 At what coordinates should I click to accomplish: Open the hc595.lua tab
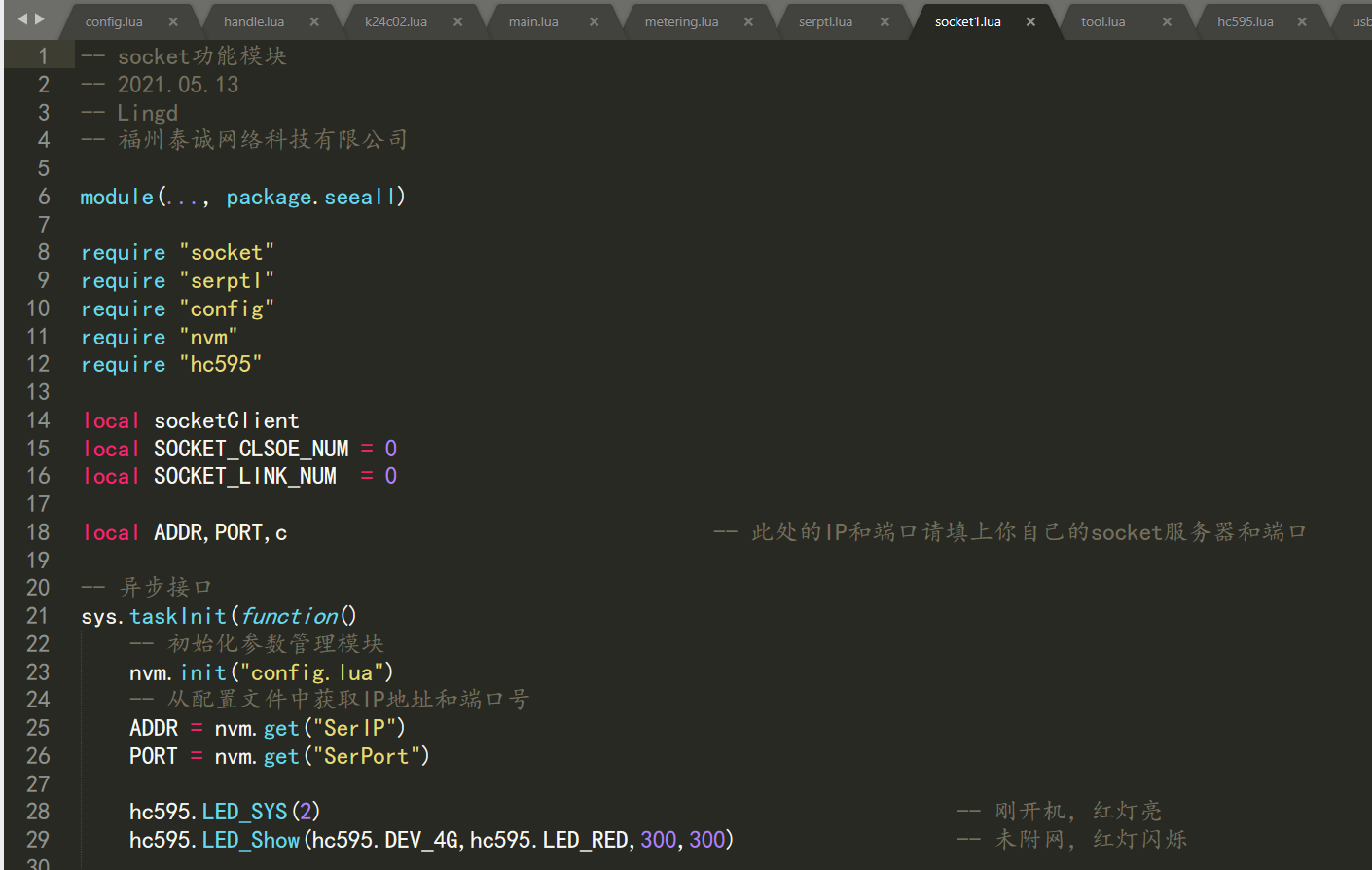coord(1245,21)
